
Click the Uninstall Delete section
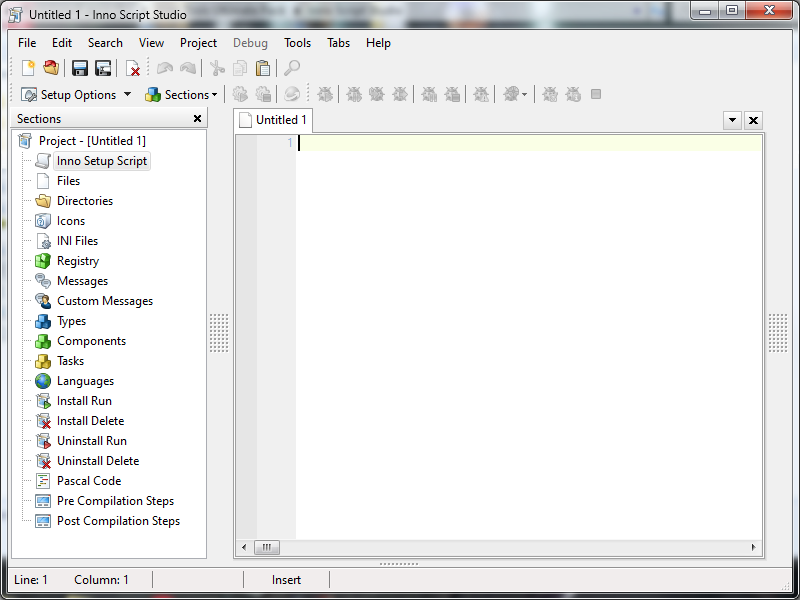98,461
